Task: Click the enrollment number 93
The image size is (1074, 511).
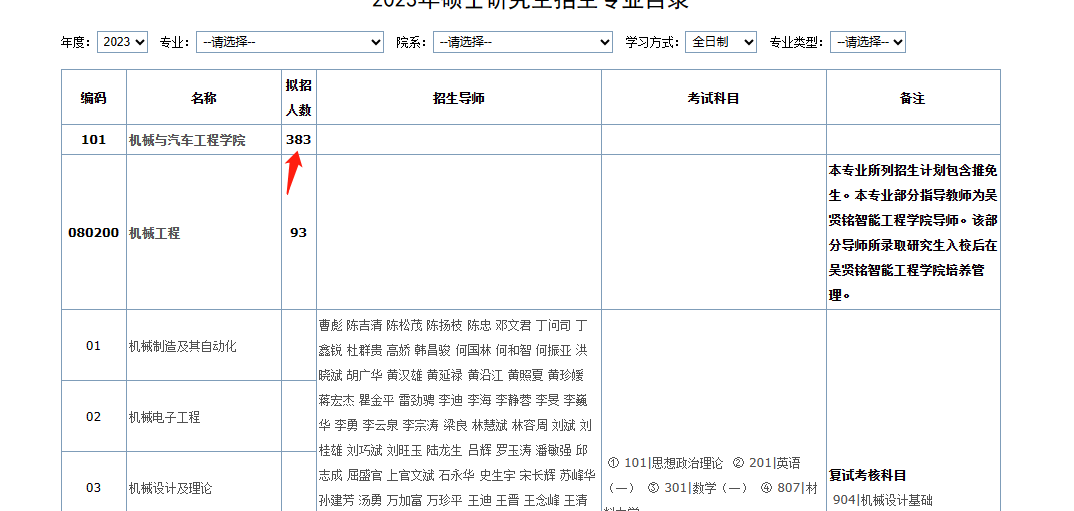Action: (298, 233)
